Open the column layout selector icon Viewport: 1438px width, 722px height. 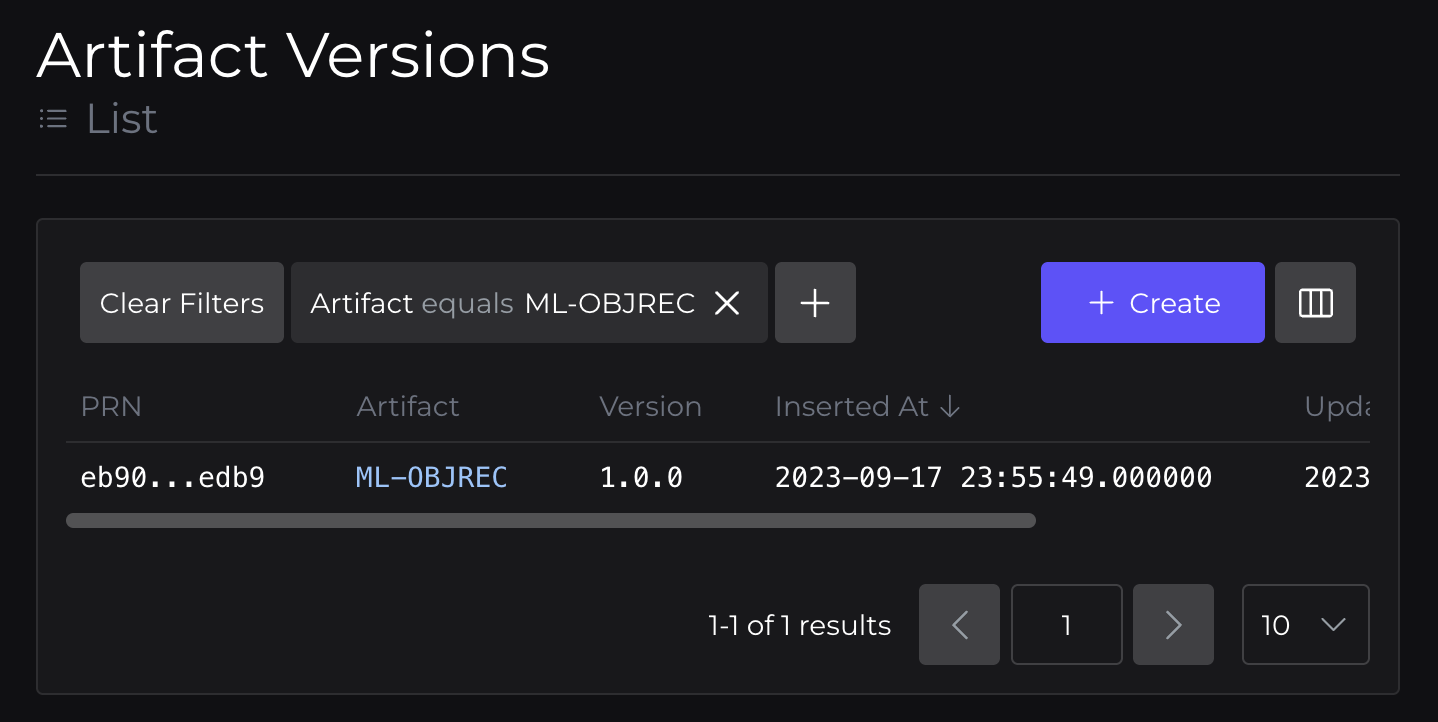1315,303
